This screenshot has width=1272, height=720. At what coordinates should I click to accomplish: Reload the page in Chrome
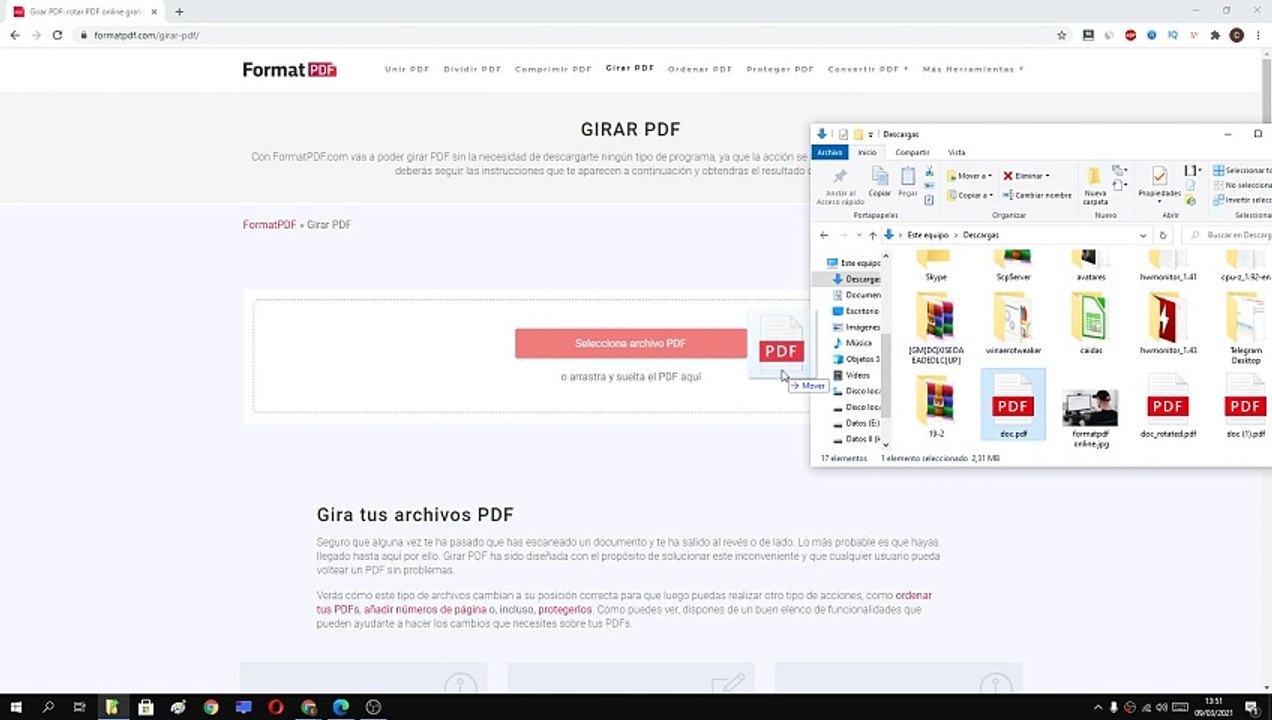click(57, 35)
